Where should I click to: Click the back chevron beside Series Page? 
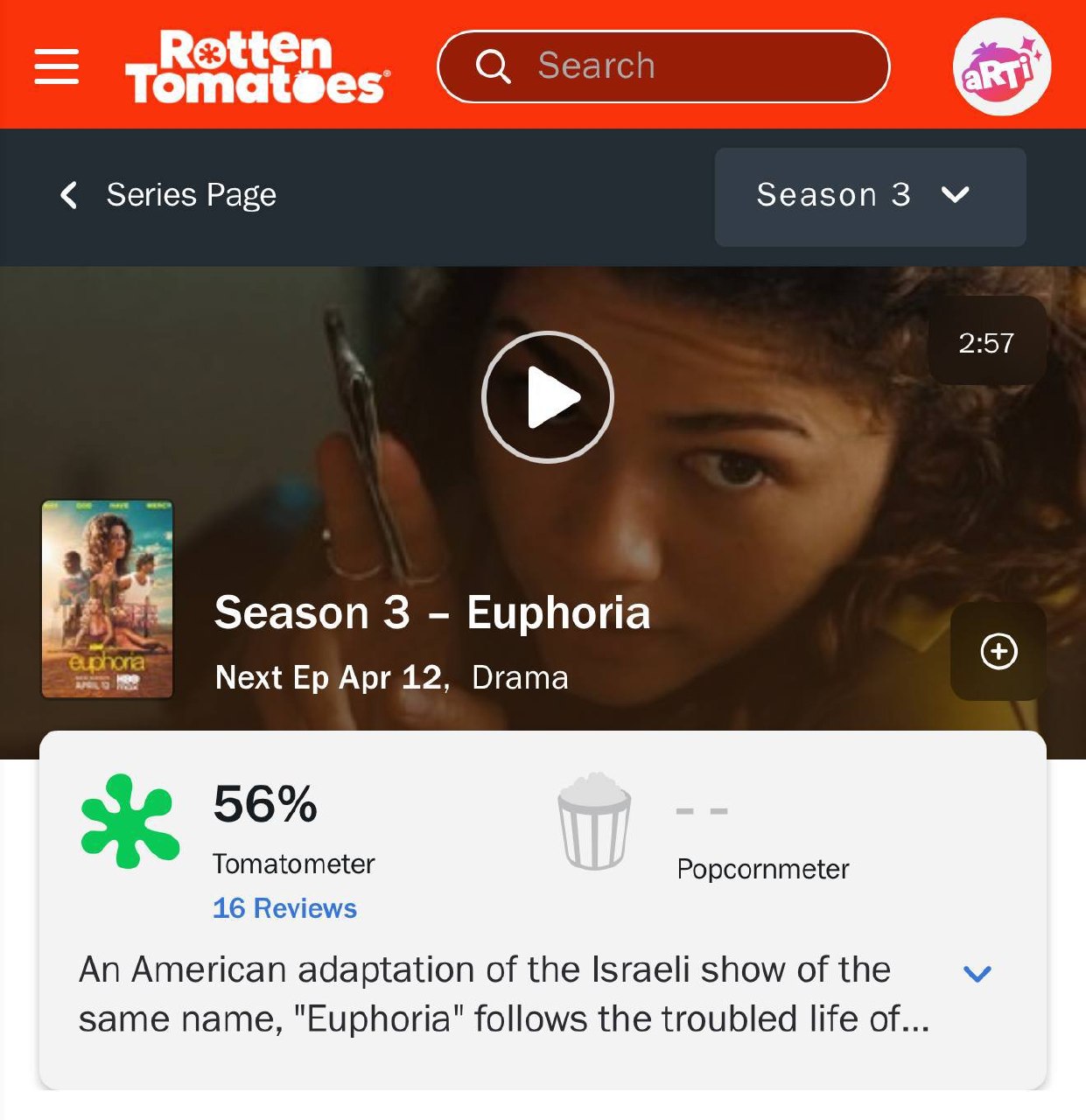click(x=68, y=194)
